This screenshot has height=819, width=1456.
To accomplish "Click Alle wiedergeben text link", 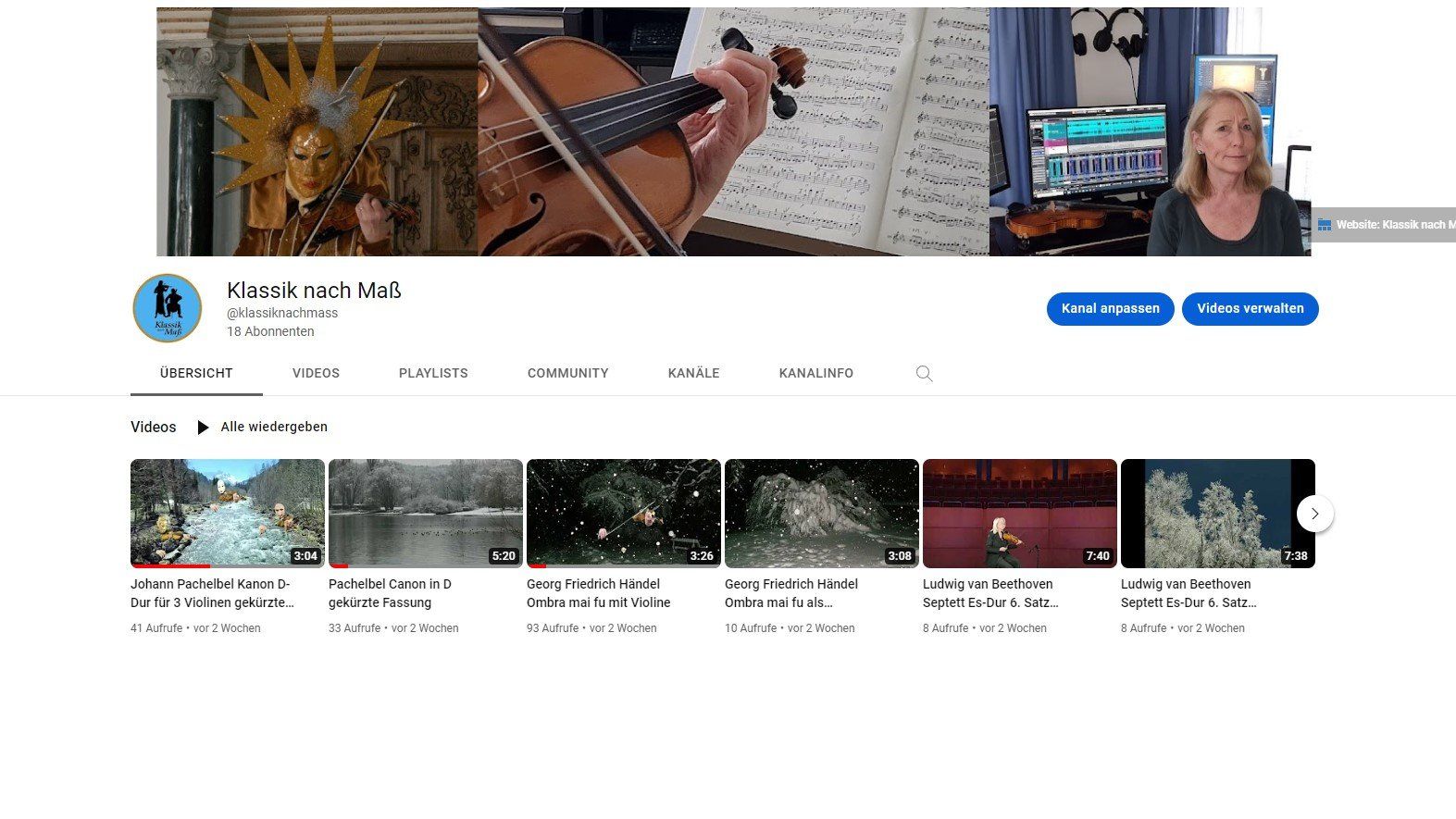I will tap(274, 427).
